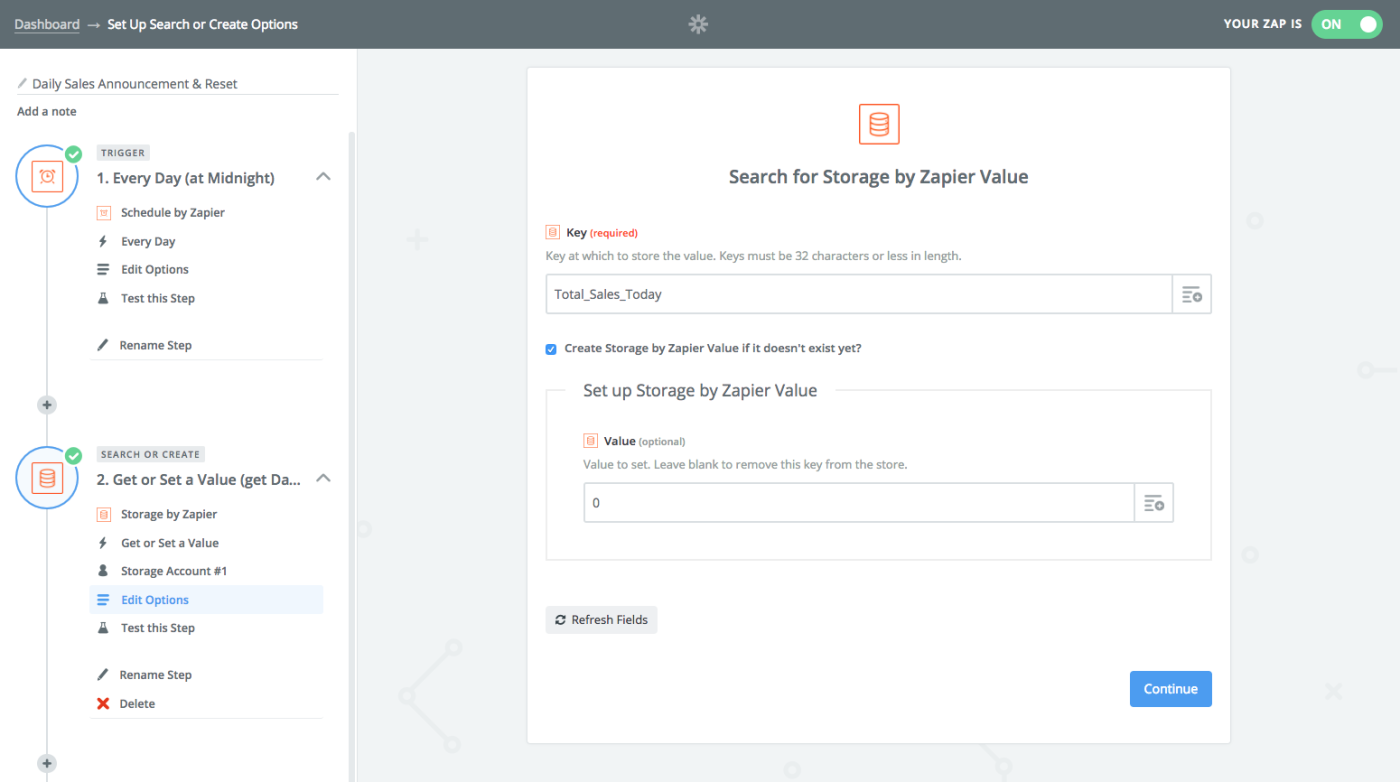Click the plus icon between steps one and two
The height and width of the screenshot is (782, 1400).
pos(47,405)
